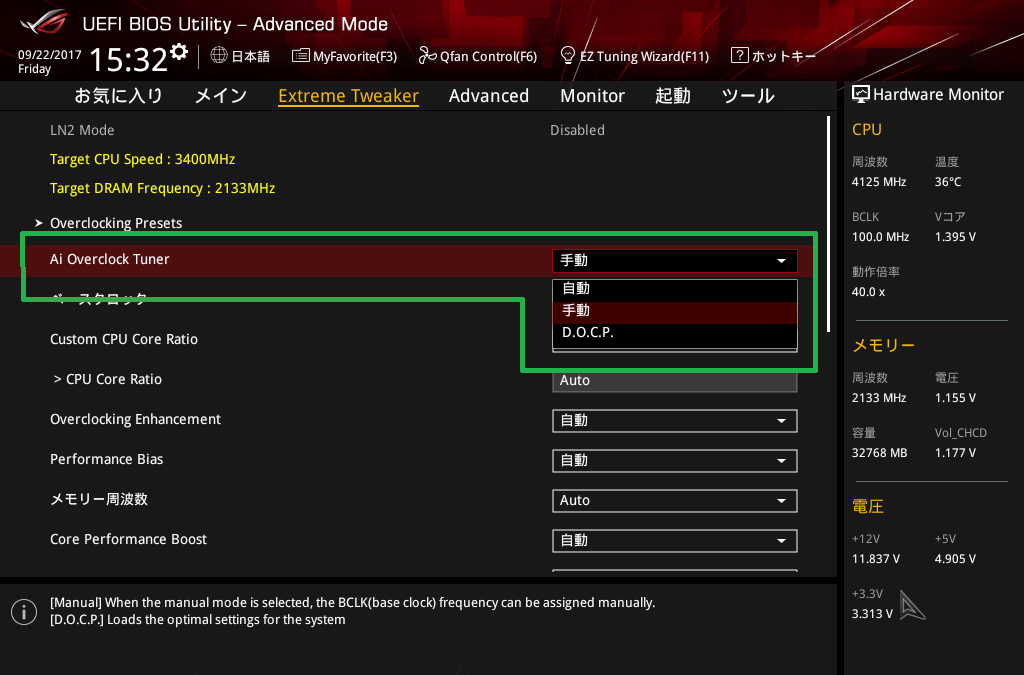Open the ホットキー help
This screenshot has width=1024, height=675.
click(x=773, y=56)
